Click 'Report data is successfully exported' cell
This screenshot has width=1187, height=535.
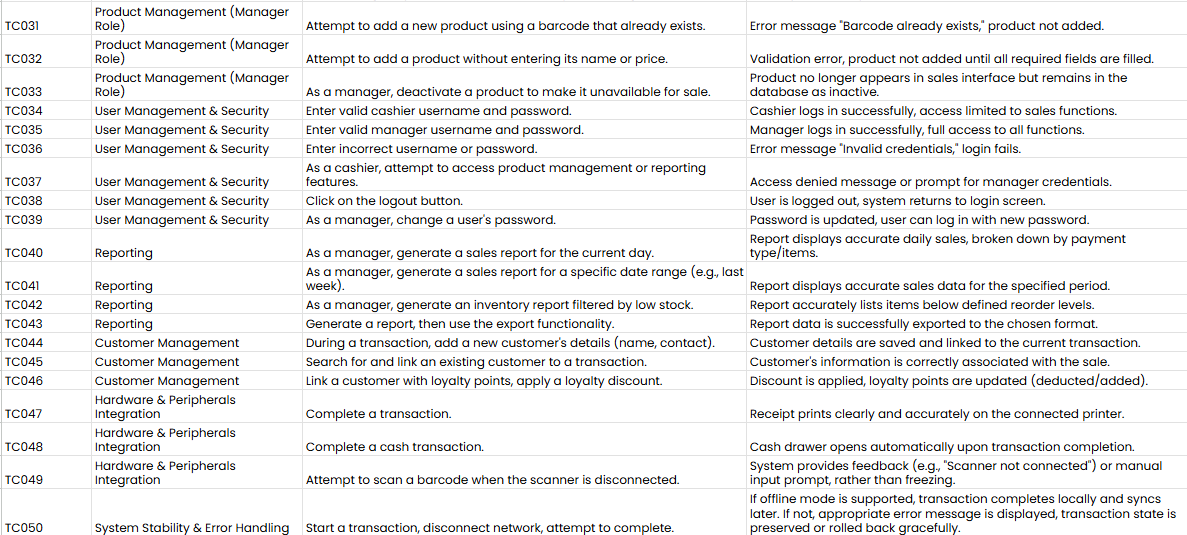pos(966,324)
